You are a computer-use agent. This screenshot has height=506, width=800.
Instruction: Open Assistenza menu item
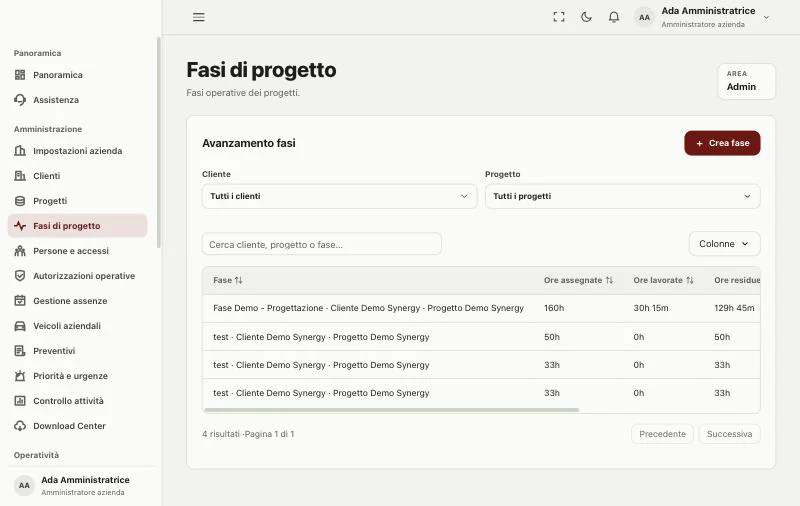(77, 100)
